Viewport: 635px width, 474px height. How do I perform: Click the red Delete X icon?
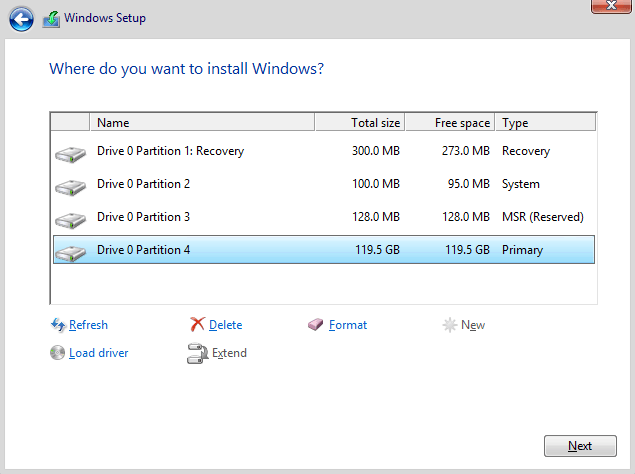click(x=198, y=325)
